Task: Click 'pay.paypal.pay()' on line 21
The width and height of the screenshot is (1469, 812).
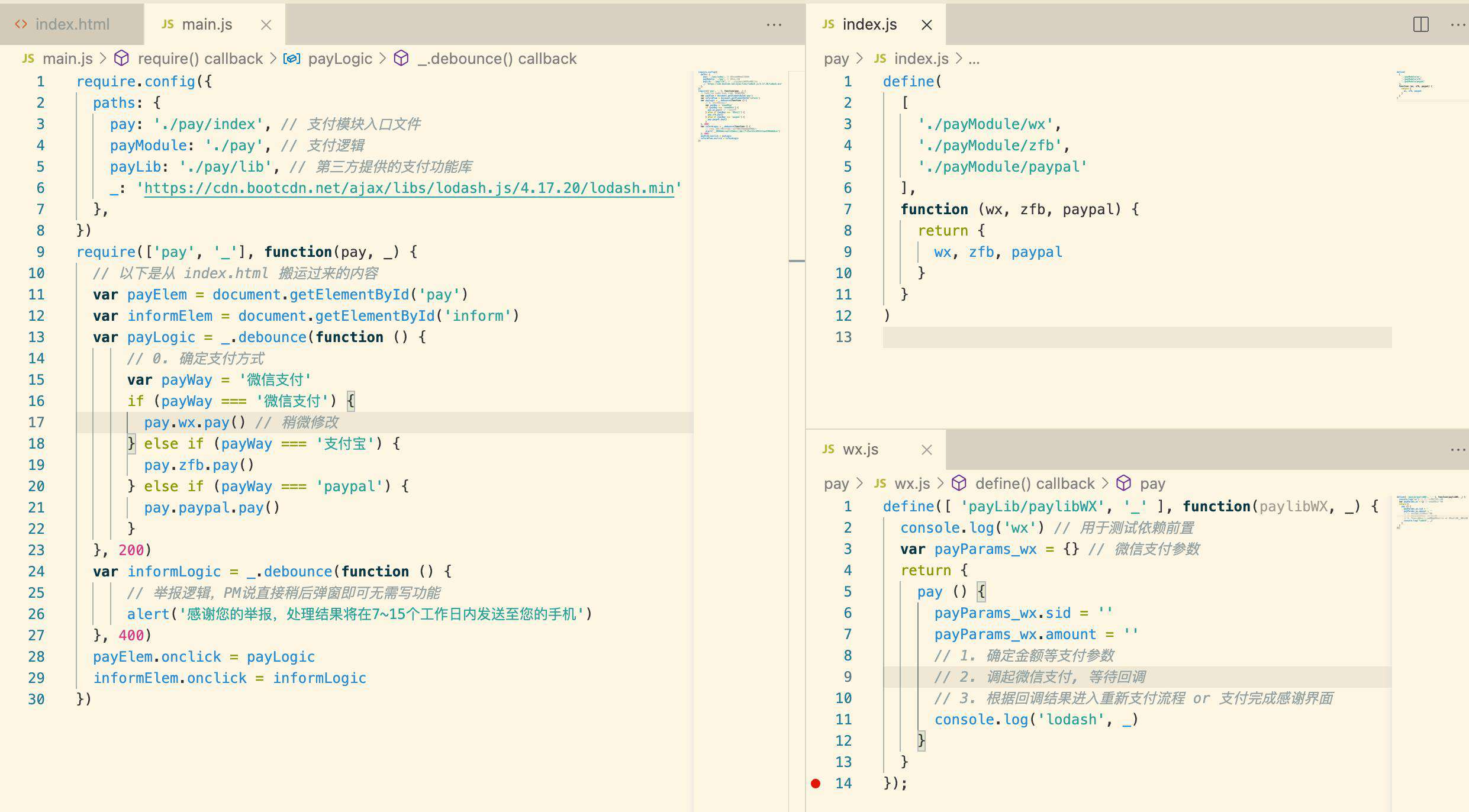Action: point(212,508)
